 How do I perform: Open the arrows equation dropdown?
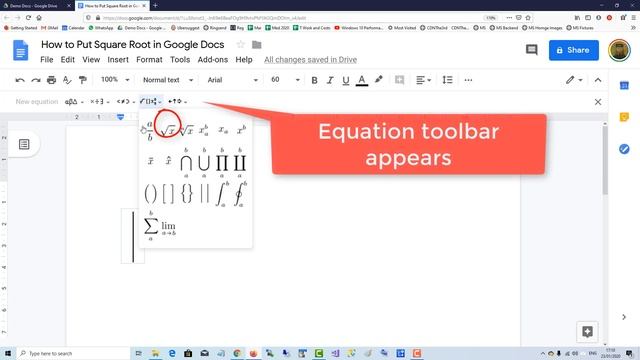click(178, 101)
